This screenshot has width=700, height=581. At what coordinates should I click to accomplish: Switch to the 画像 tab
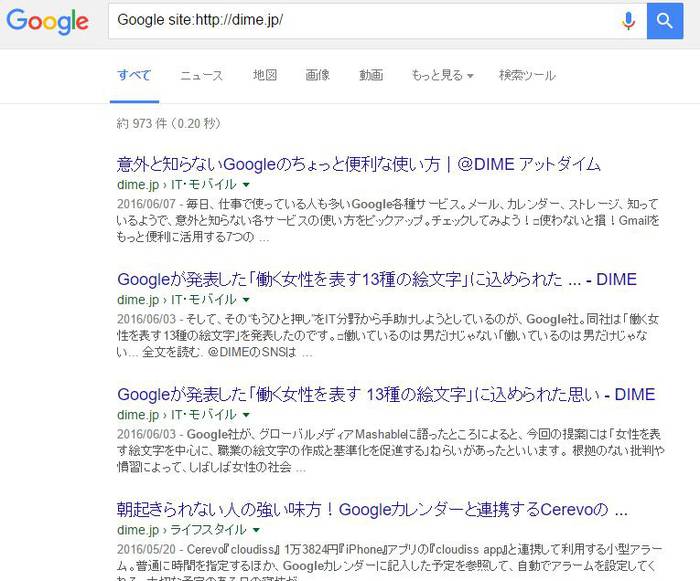point(317,75)
